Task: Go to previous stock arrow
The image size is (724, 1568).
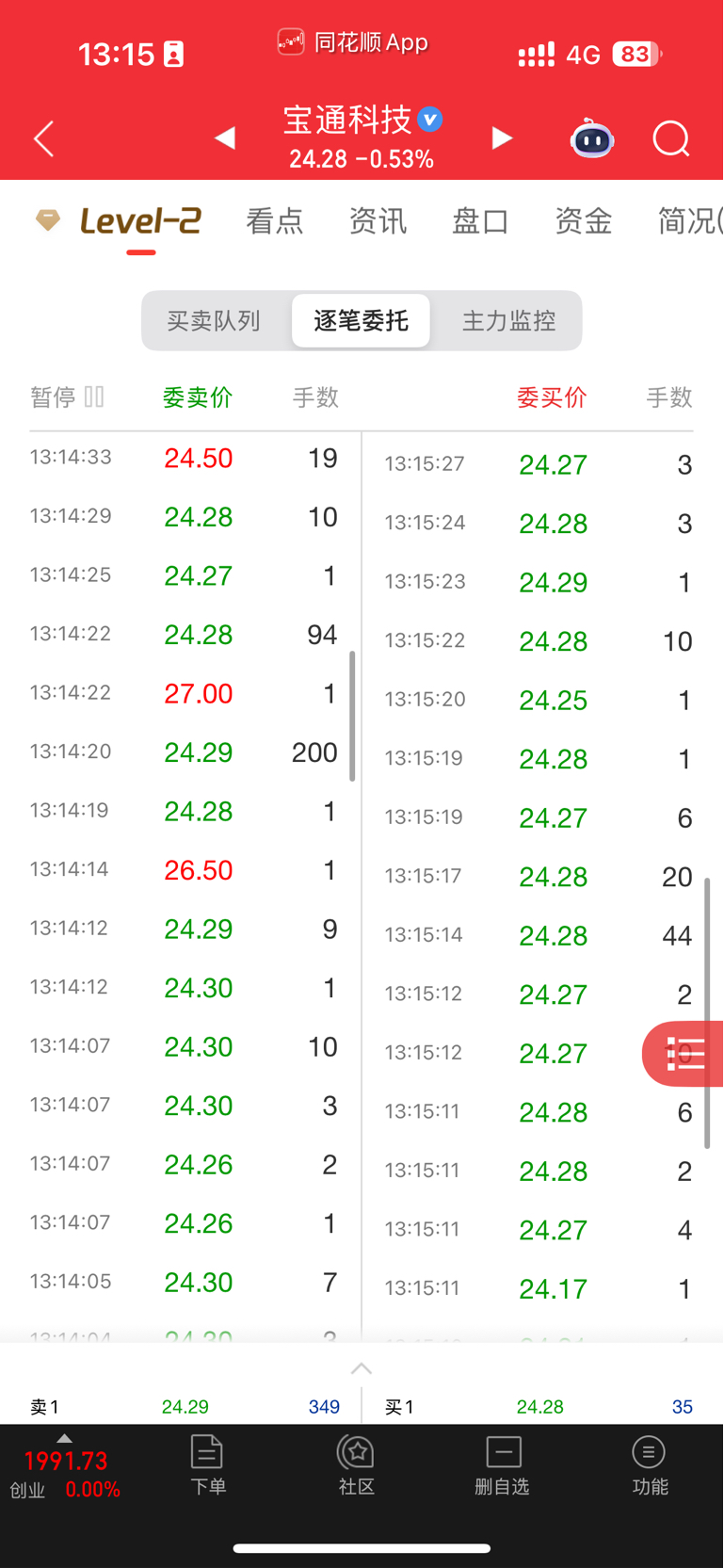Action: pos(224,139)
